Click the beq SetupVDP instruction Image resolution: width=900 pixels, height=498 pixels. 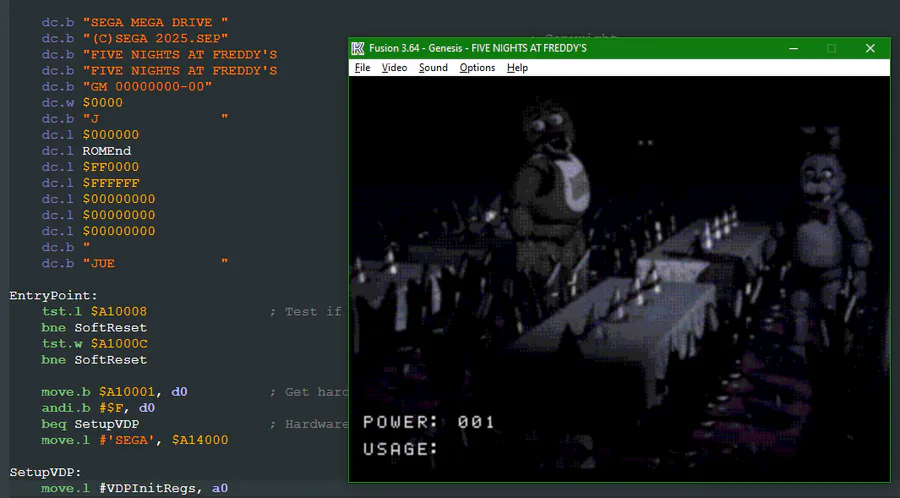pos(90,424)
